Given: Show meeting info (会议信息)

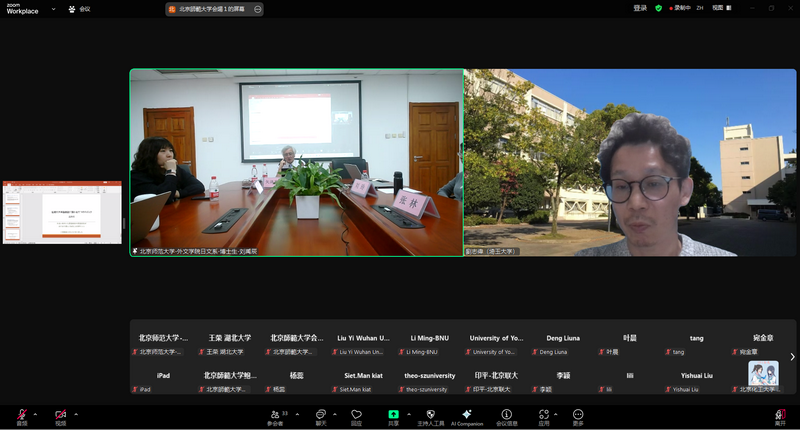Looking at the screenshot, I should click(x=507, y=415).
